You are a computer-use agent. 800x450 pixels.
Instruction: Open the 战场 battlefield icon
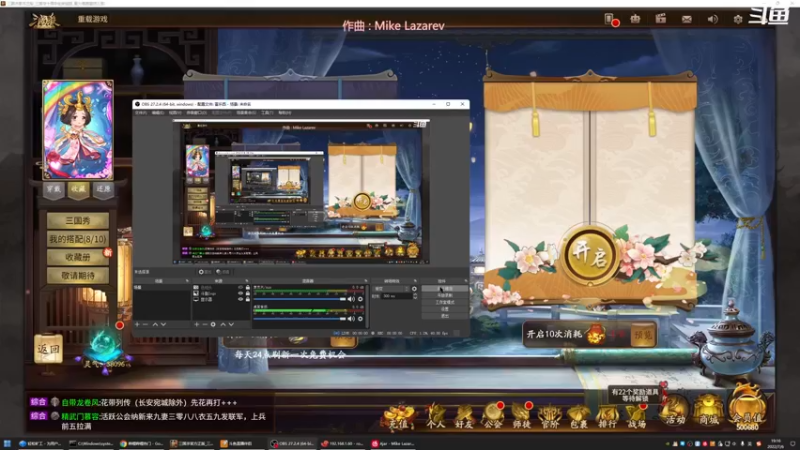tap(636, 414)
